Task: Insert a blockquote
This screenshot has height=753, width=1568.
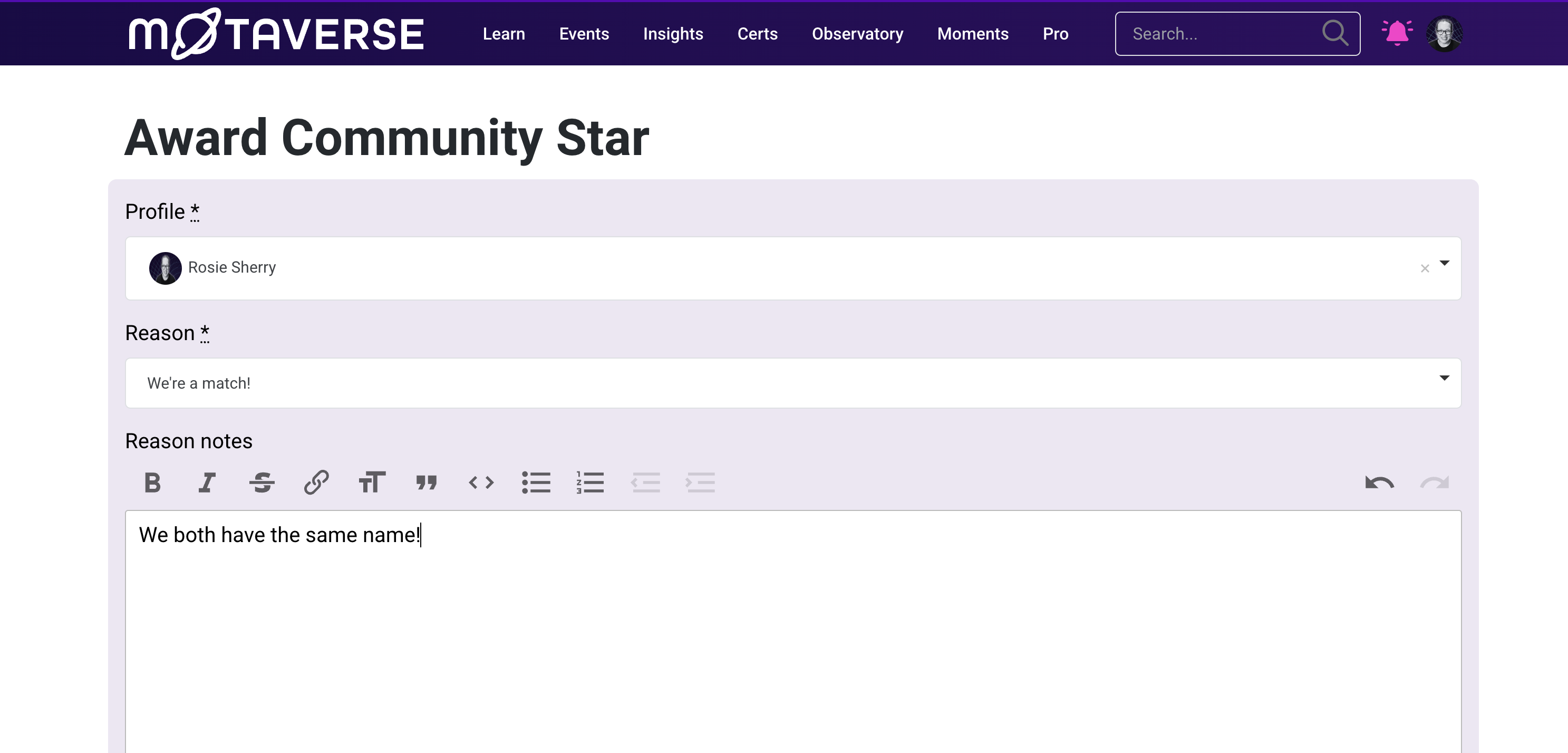Action: click(427, 482)
